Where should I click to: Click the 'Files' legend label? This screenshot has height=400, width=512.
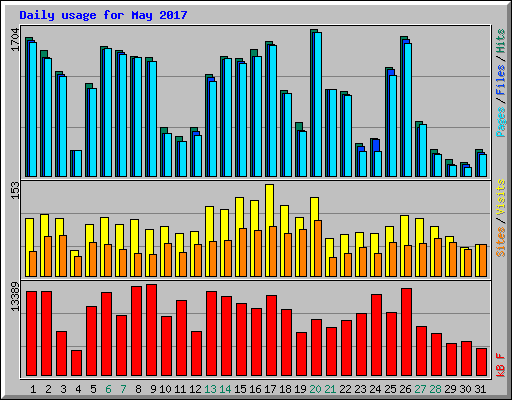(x=501, y=80)
